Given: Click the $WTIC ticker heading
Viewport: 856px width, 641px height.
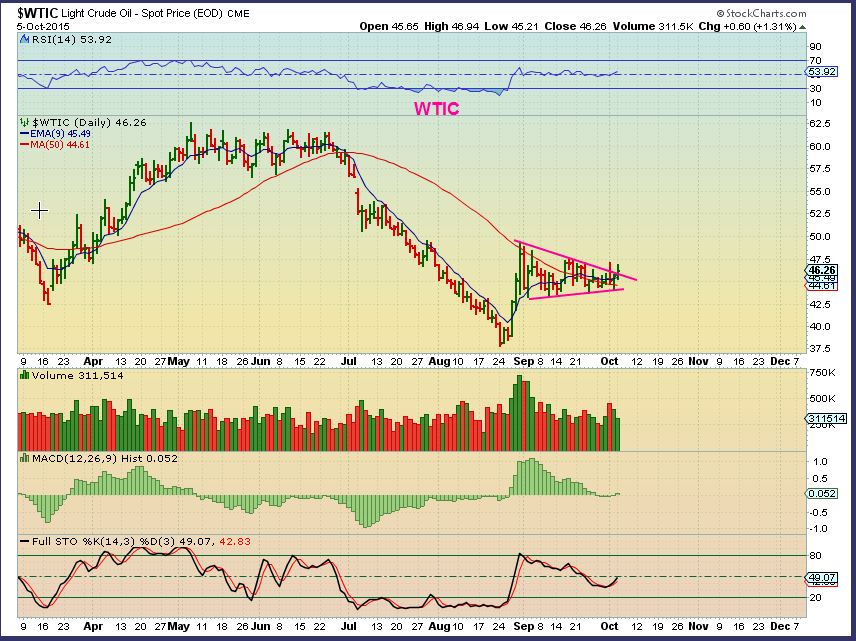Looking at the screenshot, I should tap(31, 14).
